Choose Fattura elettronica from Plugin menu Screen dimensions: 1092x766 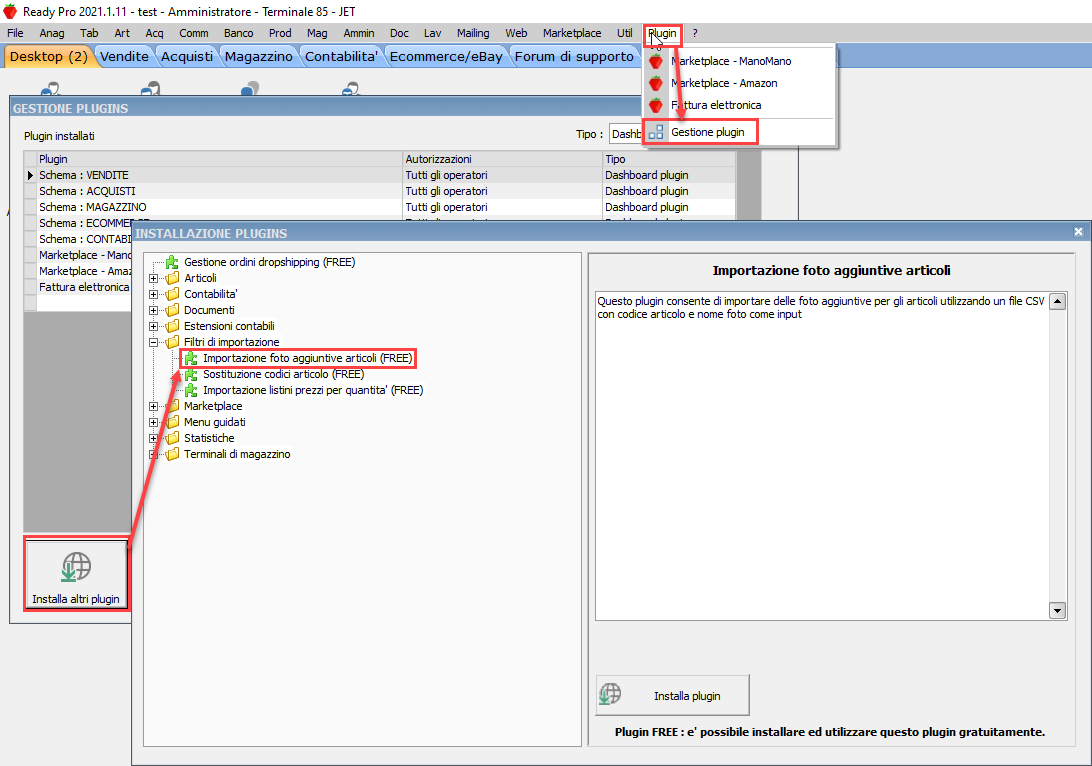point(715,105)
